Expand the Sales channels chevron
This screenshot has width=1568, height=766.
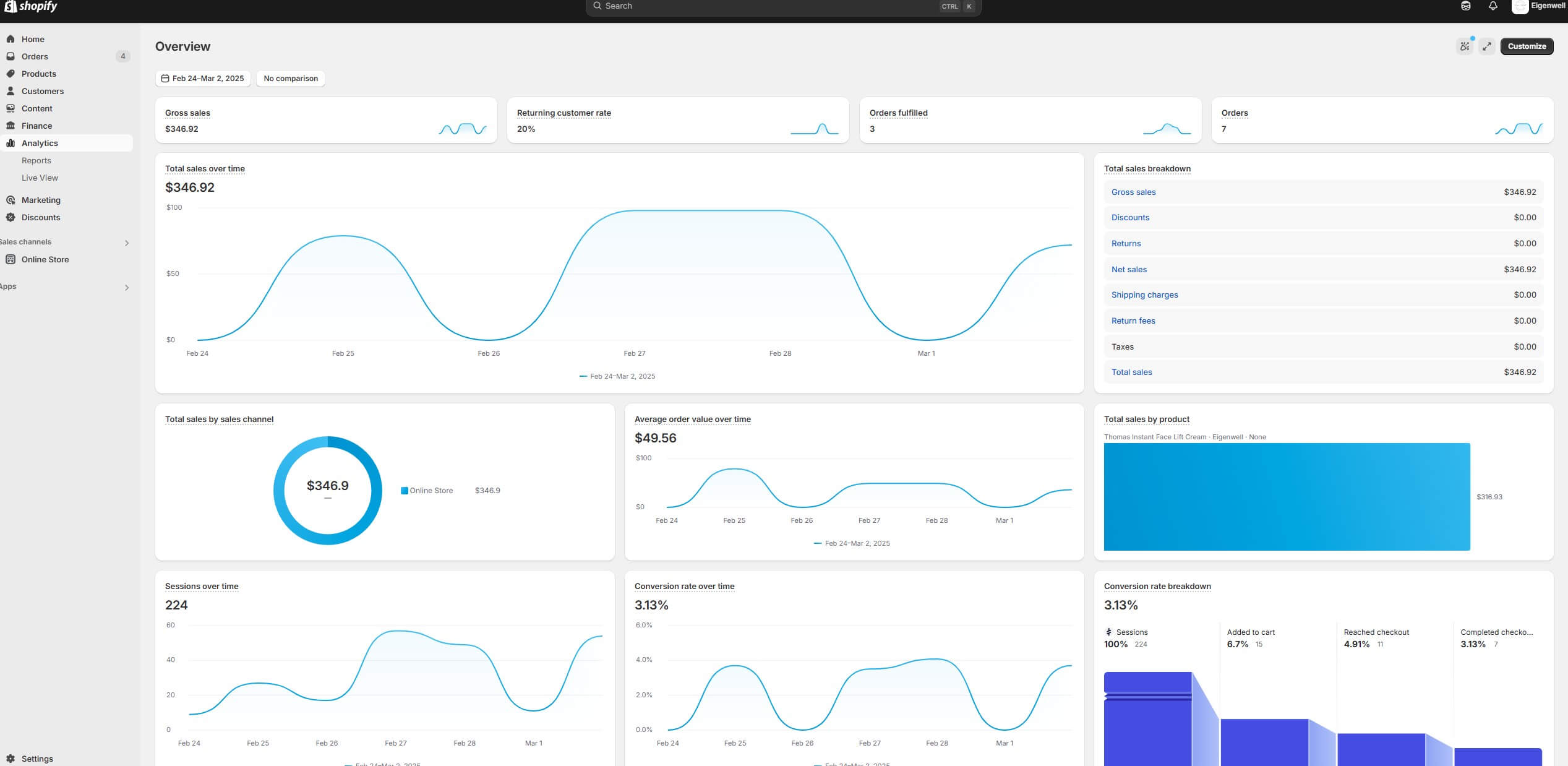pos(127,243)
